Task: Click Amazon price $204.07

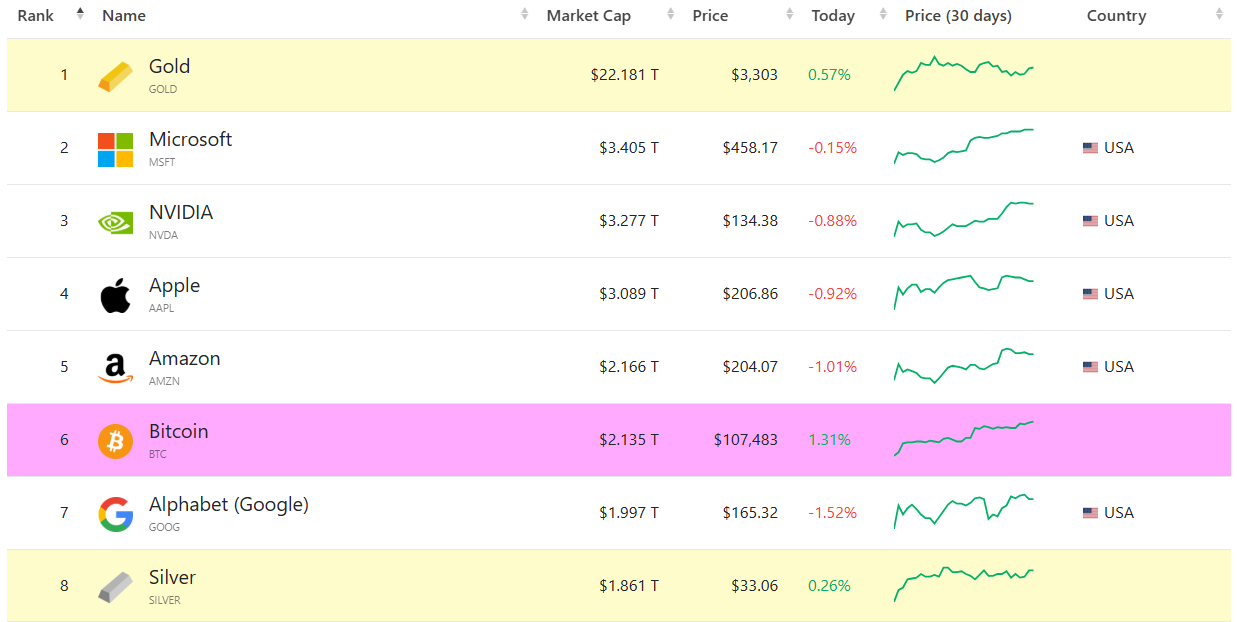Action: click(750, 367)
